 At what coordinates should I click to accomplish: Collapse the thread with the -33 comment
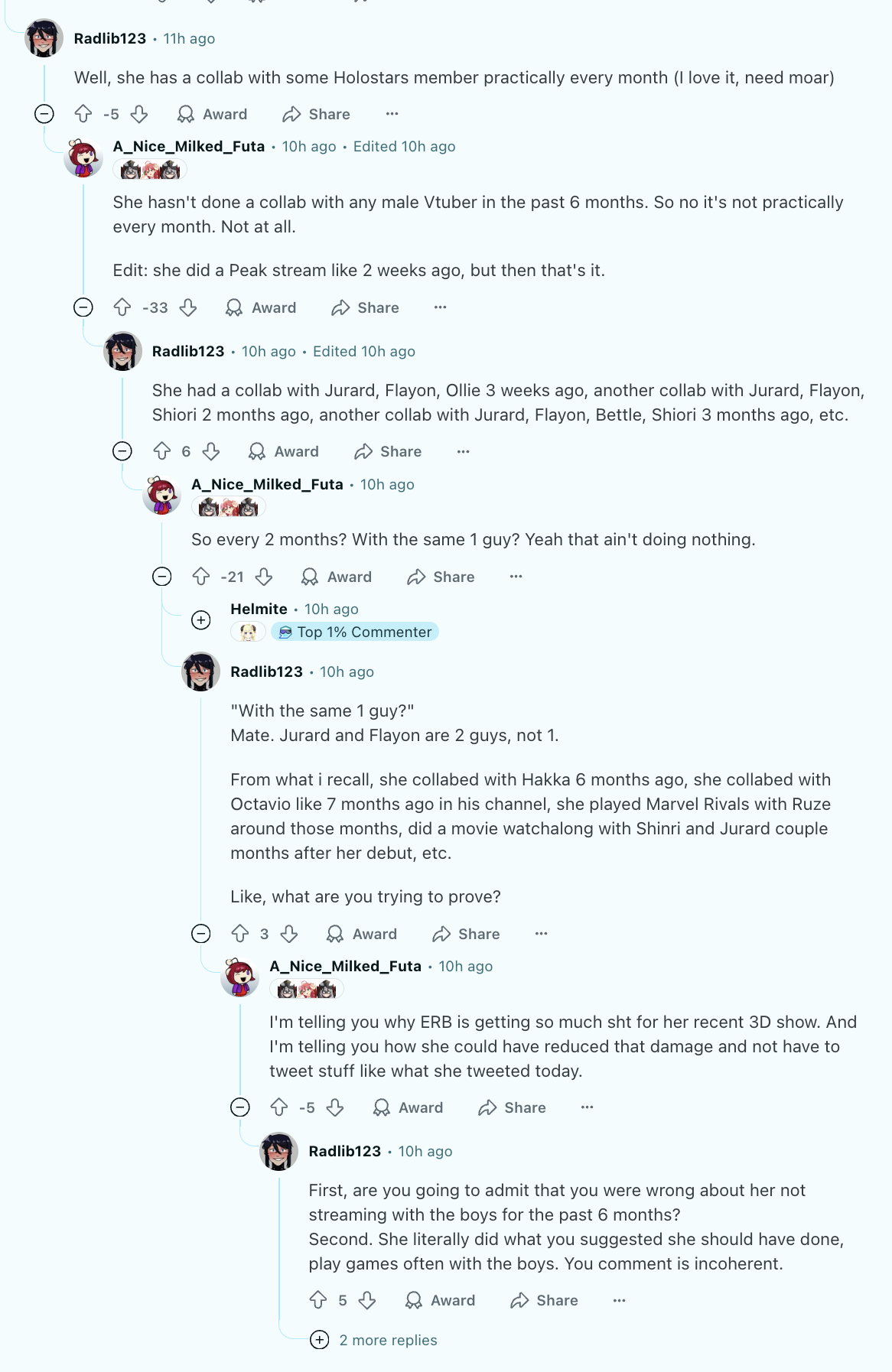coord(83,307)
